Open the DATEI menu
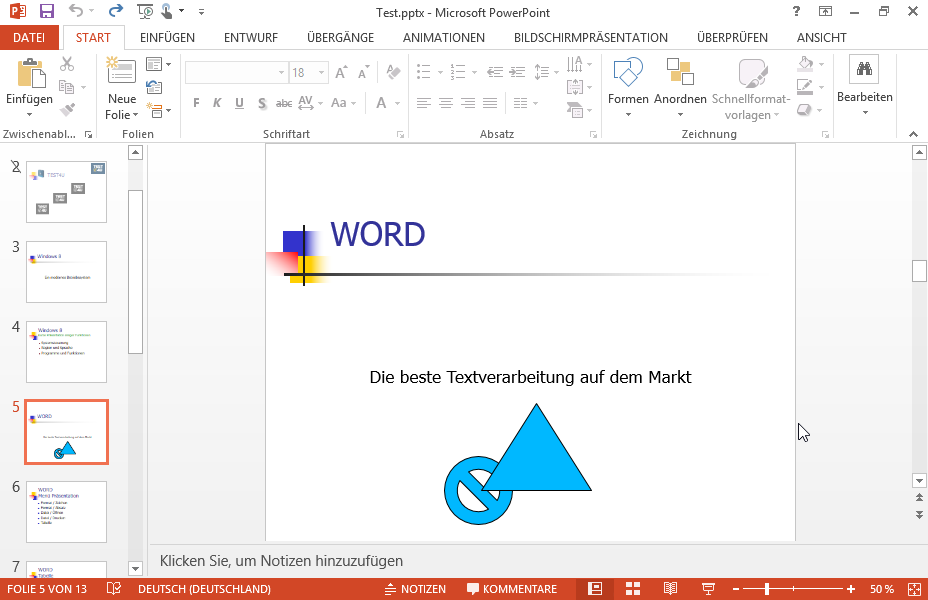 click(29, 37)
